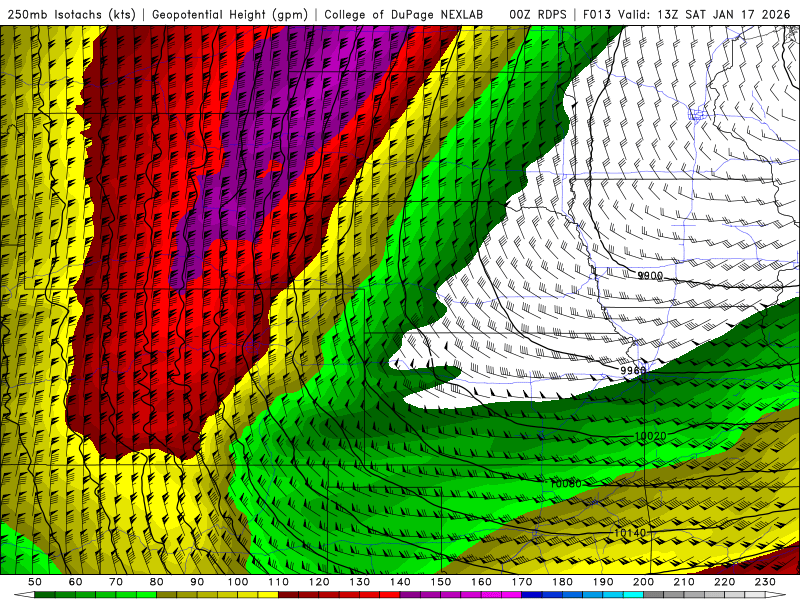The image size is (800, 600).
Task: Click the 70 value on the color scale
Action: click(116, 582)
